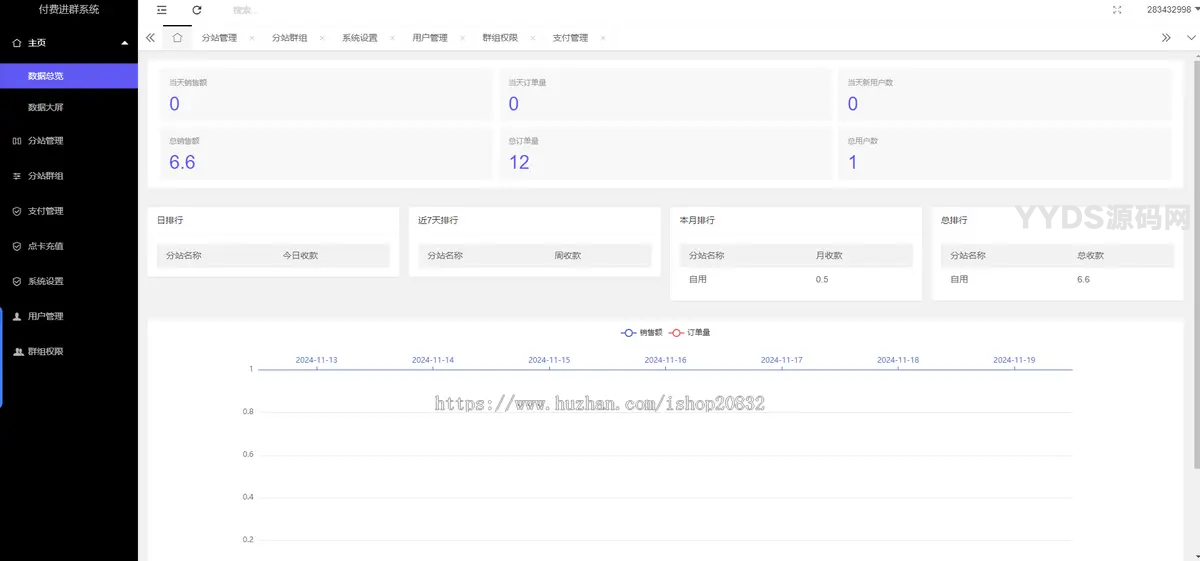Open 用户管理 in the sidebar
The image size is (1200, 561).
click(46, 316)
